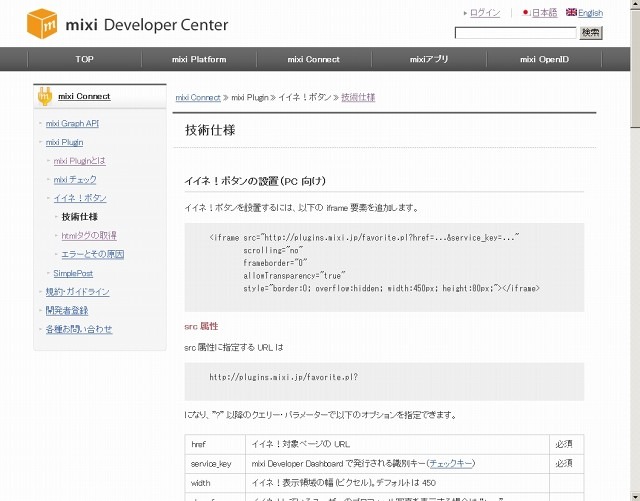Viewport: 640px width, 501px height.
Task: Click the href table cell
Action: click(215, 444)
